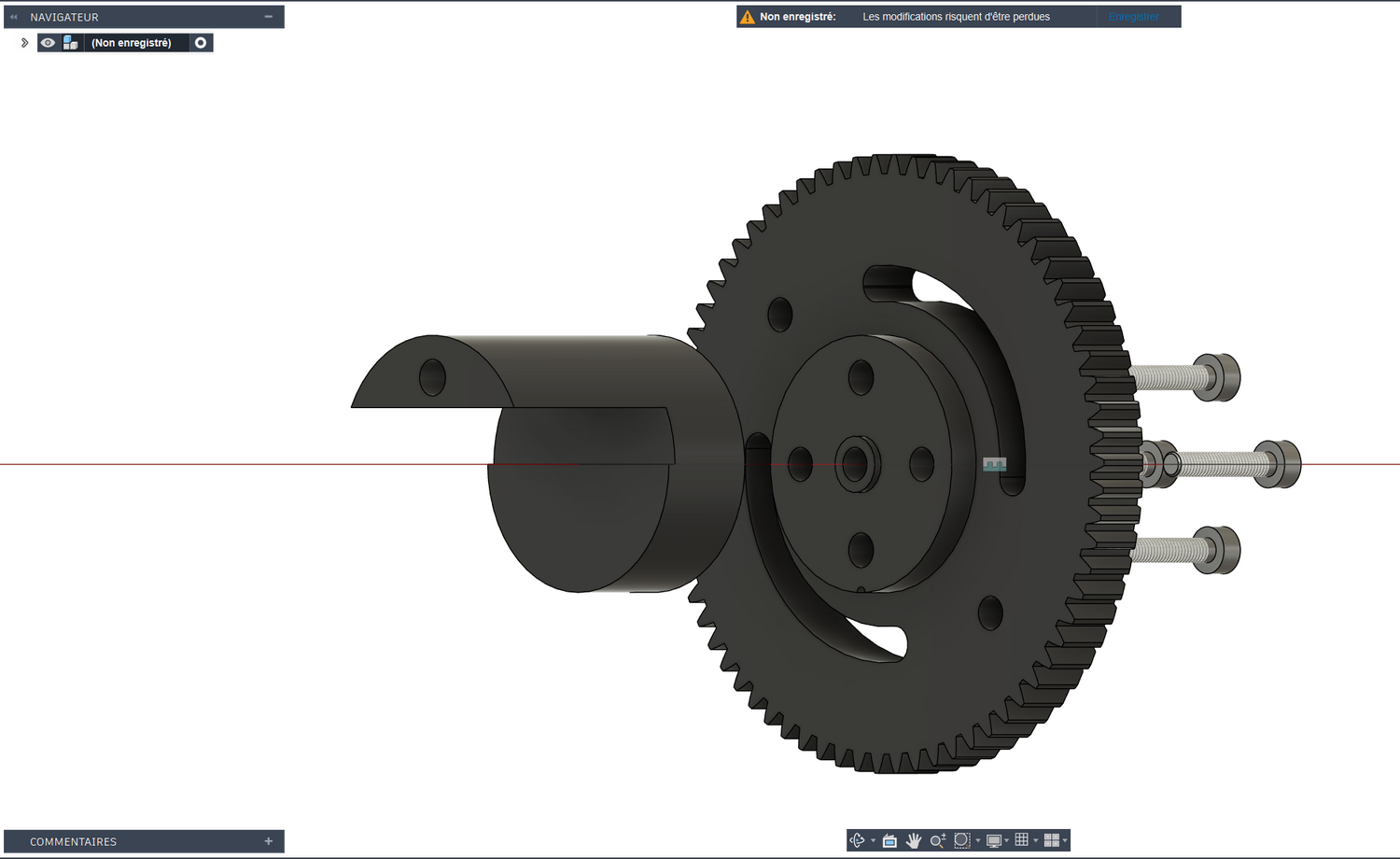Expand the Grid and Snaps dropdown
The width and height of the screenshot is (1400, 859).
(1035, 841)
